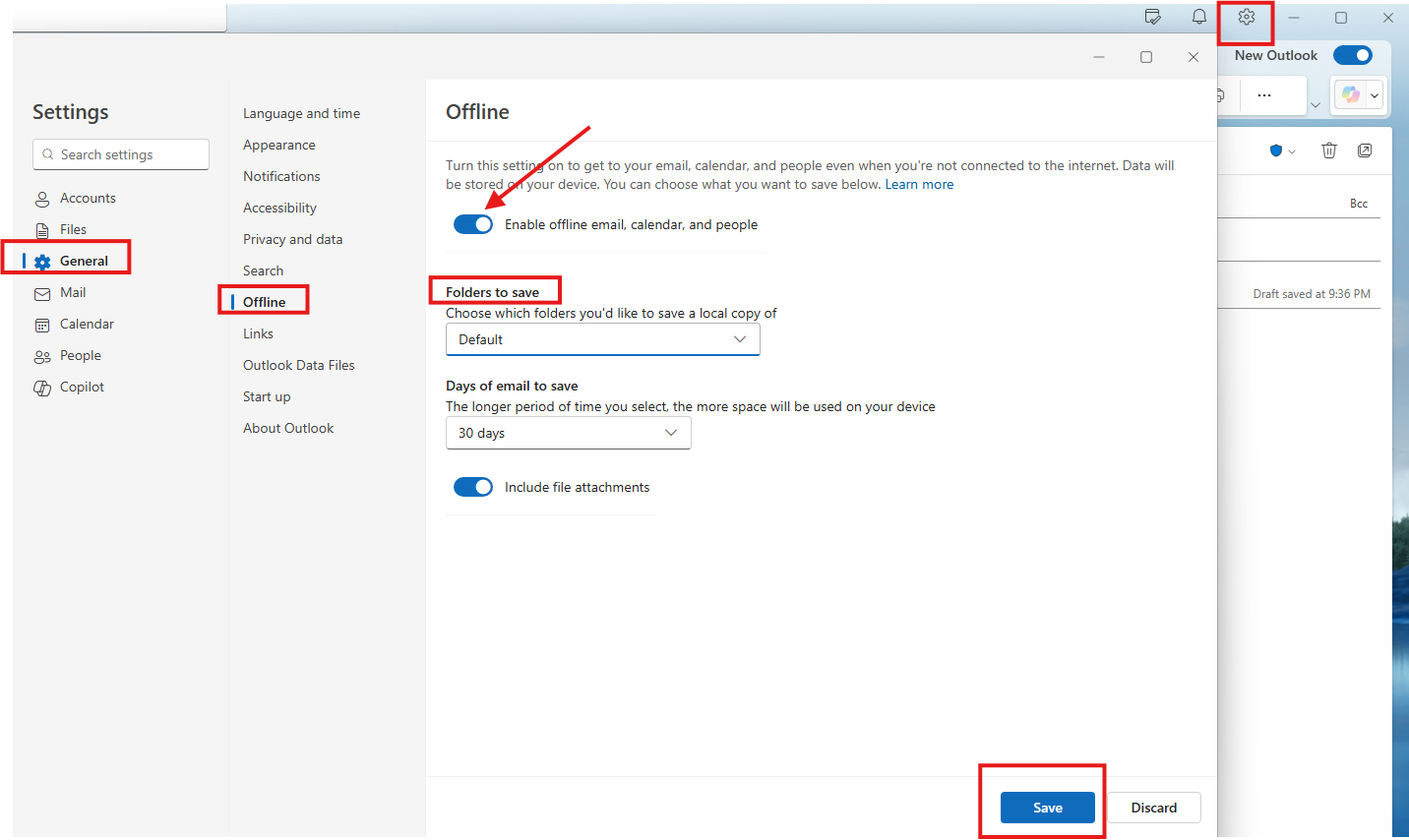Image resolution: width=1409 pixels, height=840 pixels.
Task: Save the offline settings
Action: click(x=1047, y=808)
